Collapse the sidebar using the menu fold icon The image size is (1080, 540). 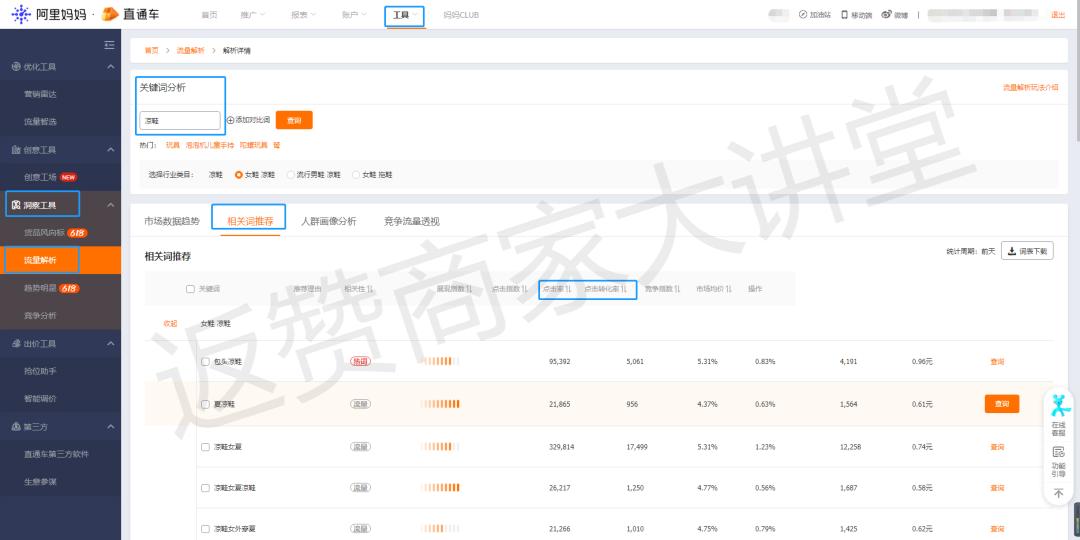click(x=109, y=45)
